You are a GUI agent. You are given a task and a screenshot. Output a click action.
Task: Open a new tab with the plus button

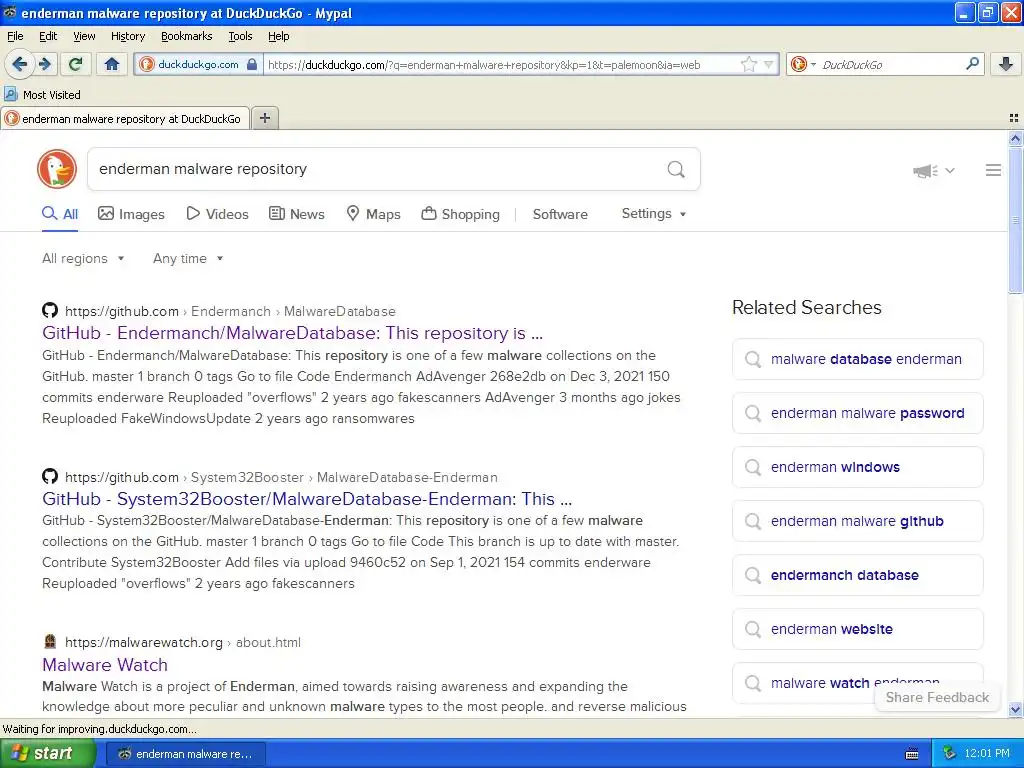[x=264, y=118]
